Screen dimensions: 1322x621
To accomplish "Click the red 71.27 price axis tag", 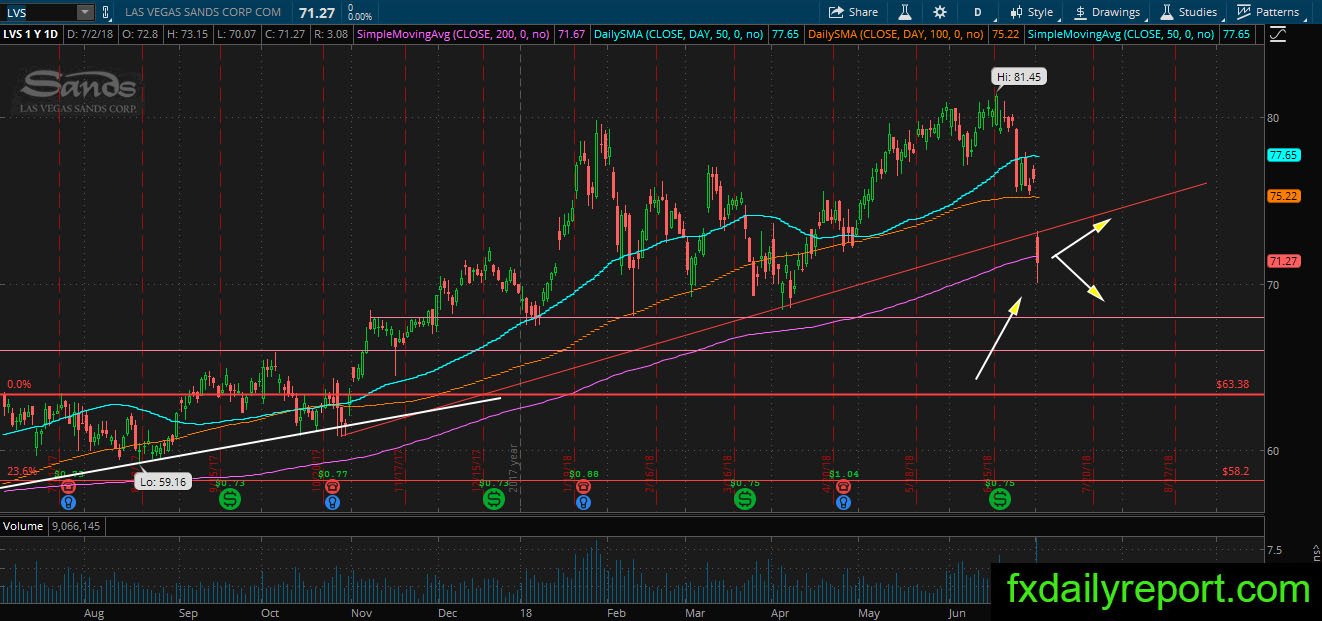I will 1282,261.
